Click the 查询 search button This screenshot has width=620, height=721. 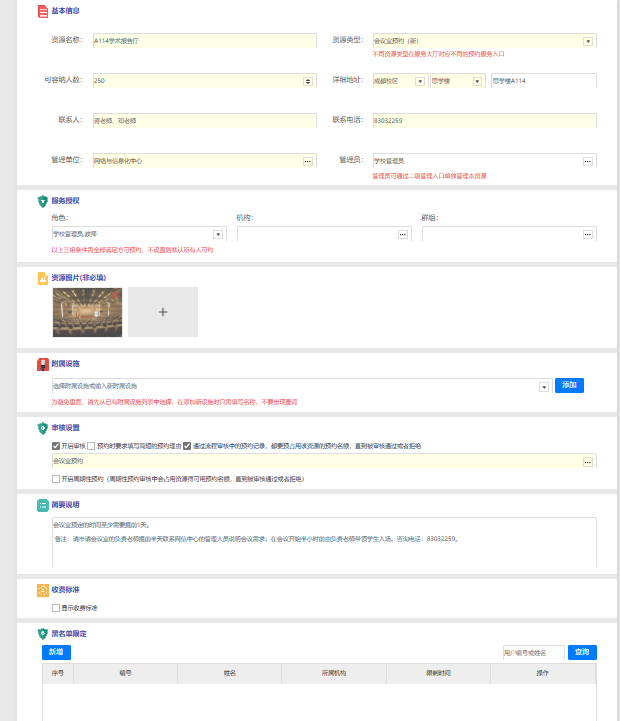[582, 652]
